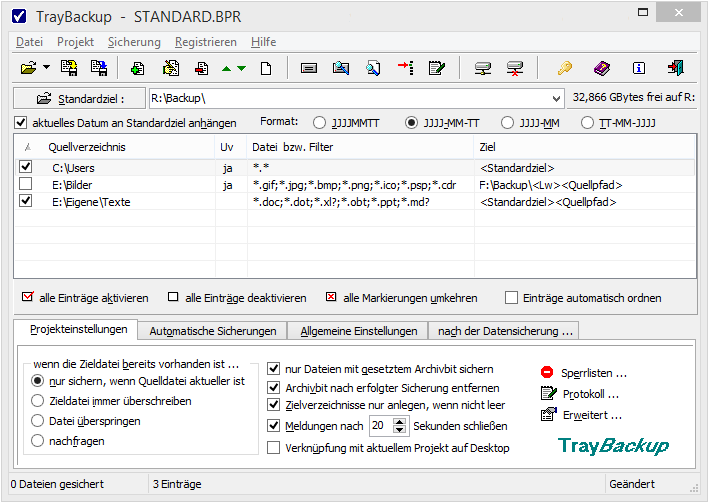Click the purple help book icon

[602, 68]
